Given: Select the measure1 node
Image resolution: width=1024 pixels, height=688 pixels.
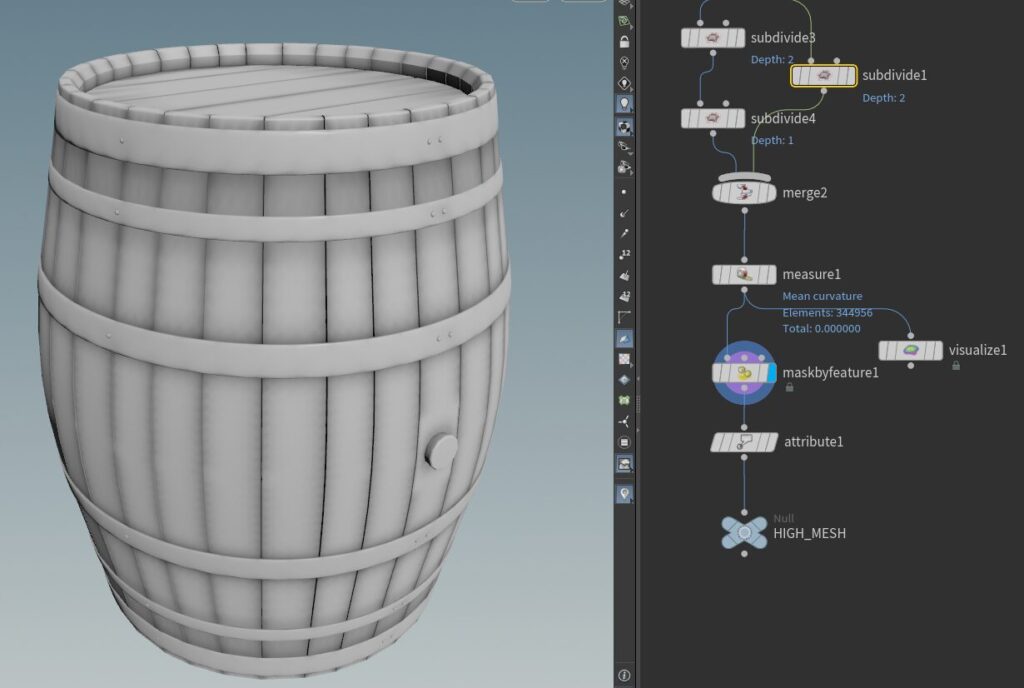Looking at the screenshot, I should (x=744, y=274).
